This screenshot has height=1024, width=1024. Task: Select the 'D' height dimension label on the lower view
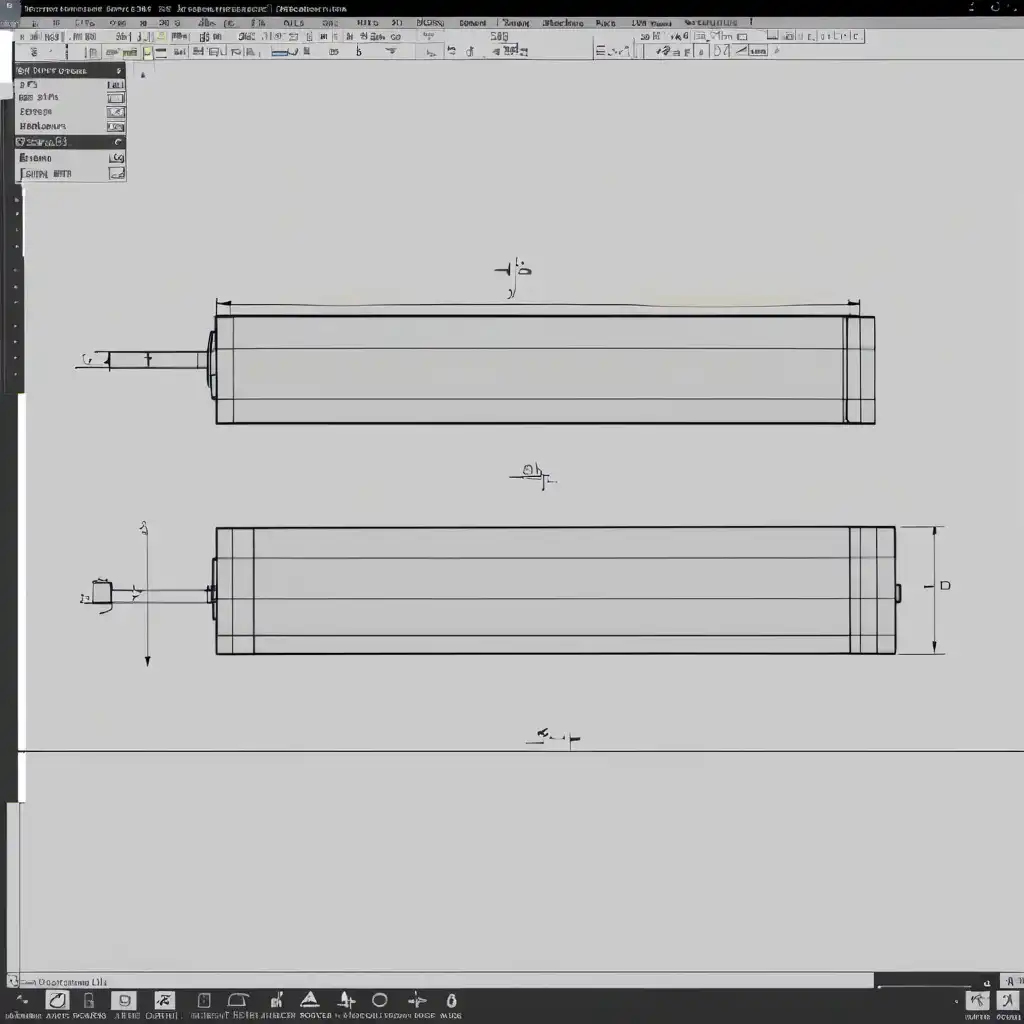point(944,585)
